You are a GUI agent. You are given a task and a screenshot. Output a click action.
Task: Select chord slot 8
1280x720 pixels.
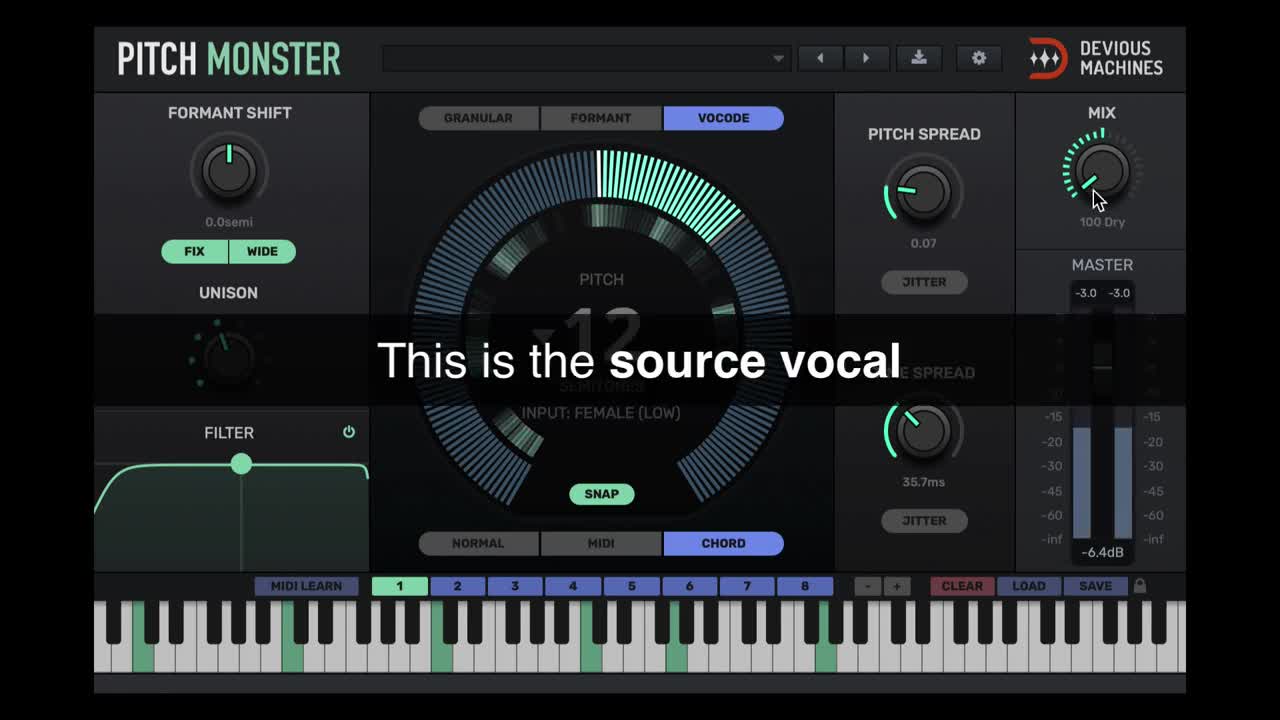pos(805,586)
